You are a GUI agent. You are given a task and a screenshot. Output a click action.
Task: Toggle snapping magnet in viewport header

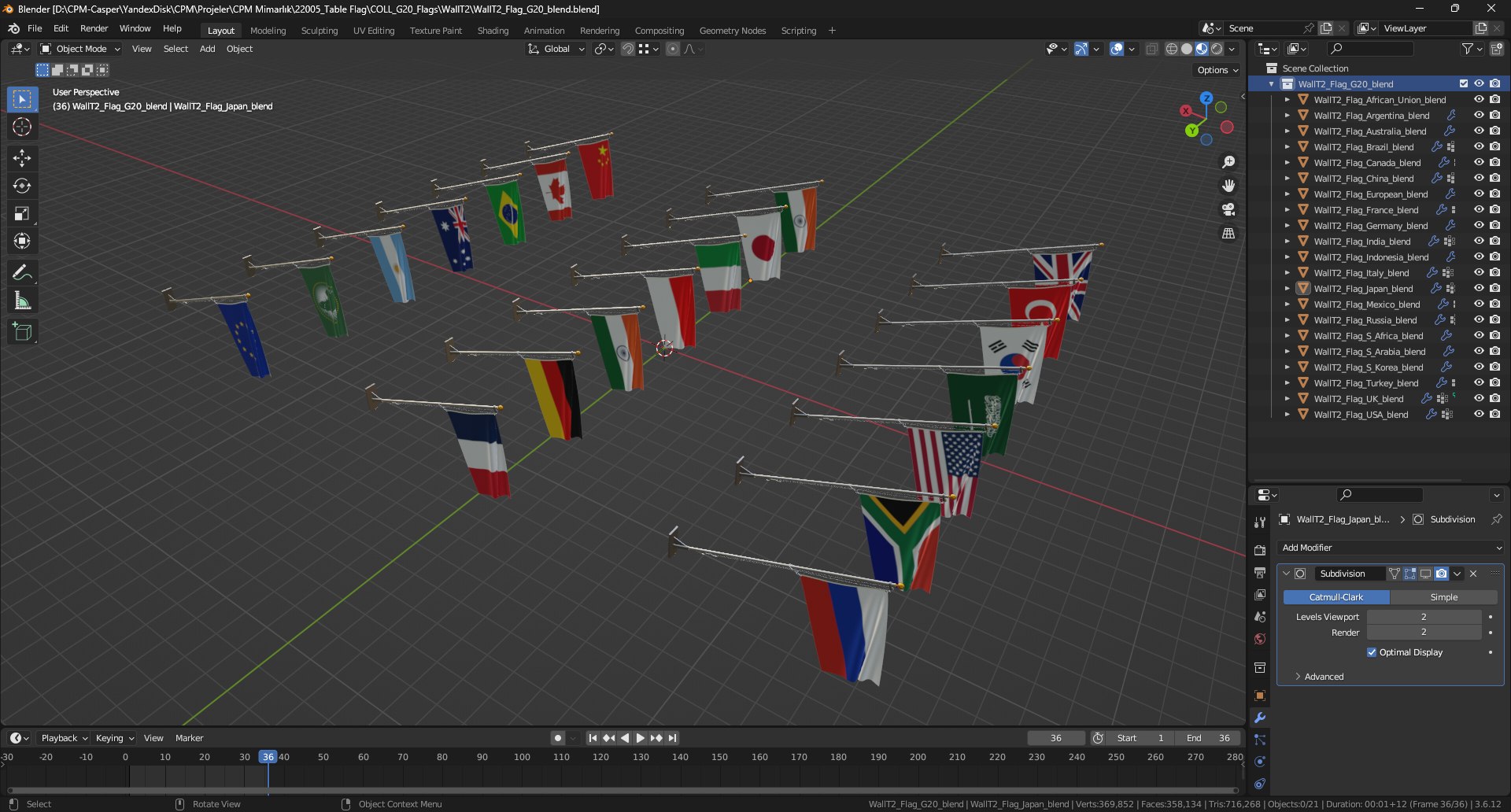click(627, 49)
